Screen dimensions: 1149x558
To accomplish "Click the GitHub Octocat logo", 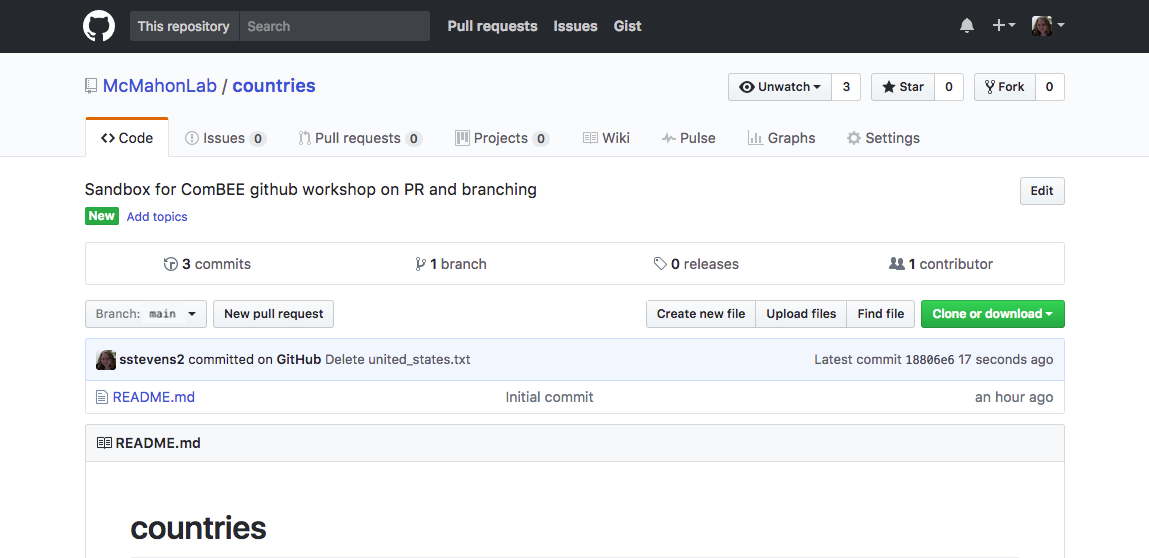I will 99,26.
